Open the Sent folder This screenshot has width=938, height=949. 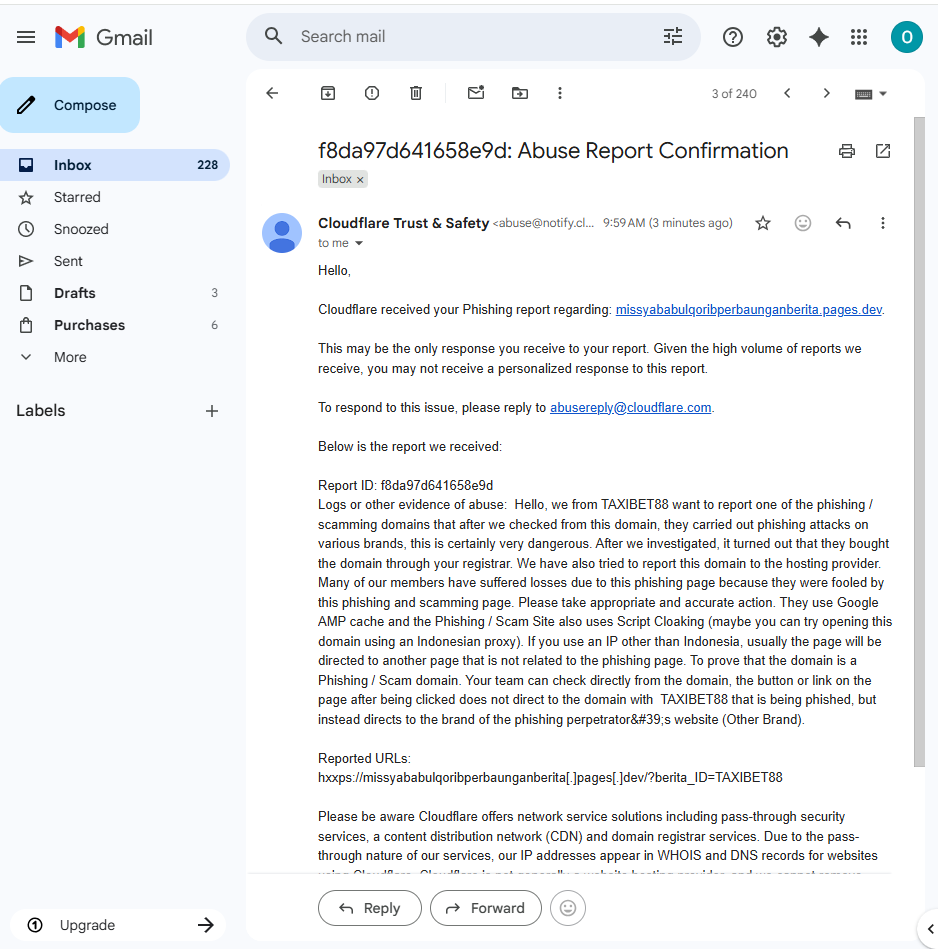pyautogui.click(x=115, y=261)
